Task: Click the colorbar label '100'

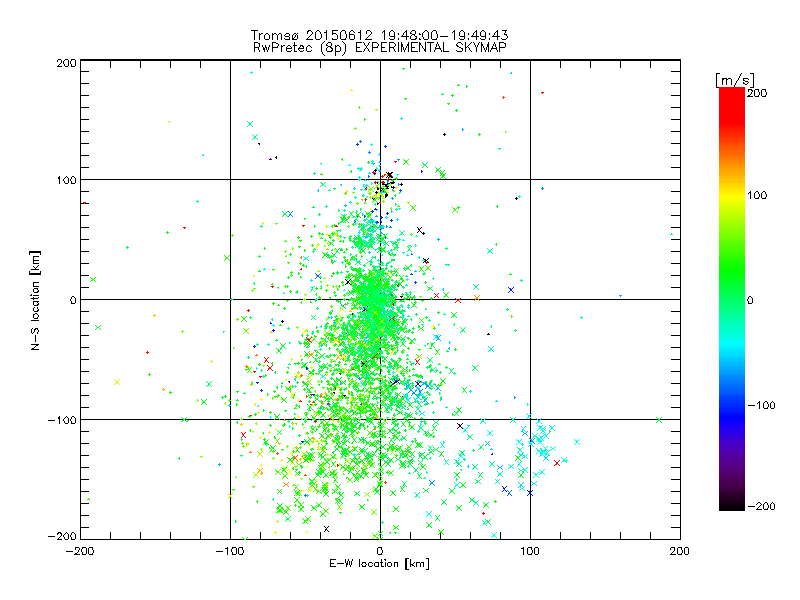Action: (757, 195)
